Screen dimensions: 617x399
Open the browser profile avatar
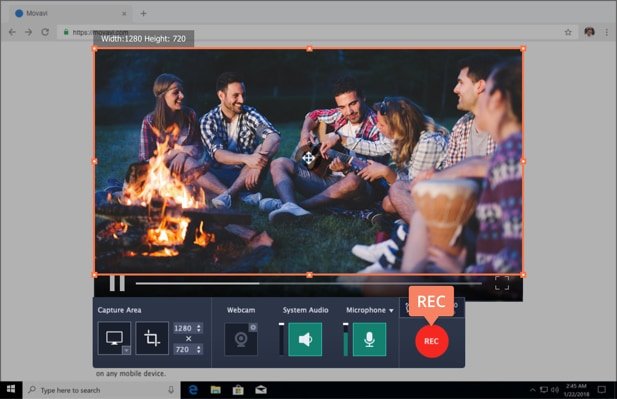589,32
